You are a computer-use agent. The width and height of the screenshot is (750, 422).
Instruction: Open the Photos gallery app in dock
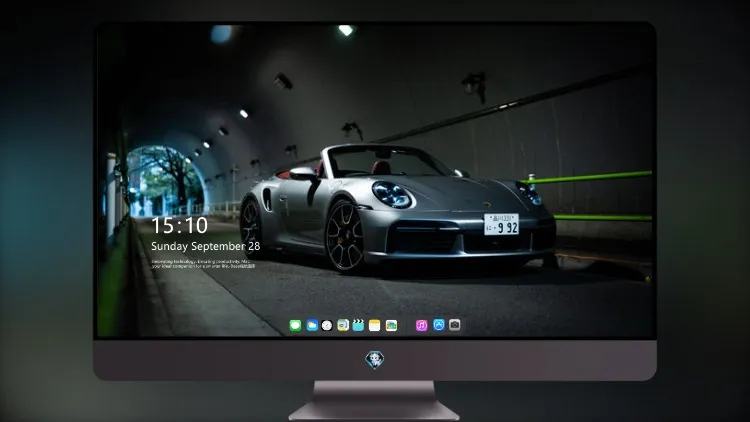point(391,326)
